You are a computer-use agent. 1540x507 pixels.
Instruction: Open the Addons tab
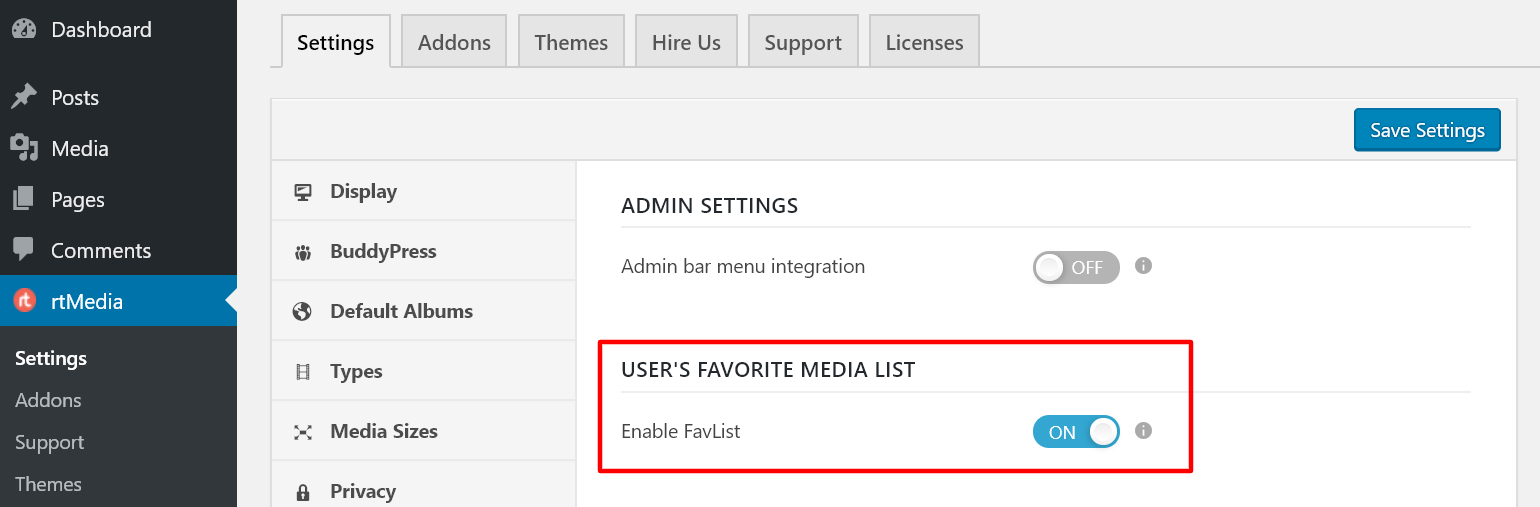454,42
